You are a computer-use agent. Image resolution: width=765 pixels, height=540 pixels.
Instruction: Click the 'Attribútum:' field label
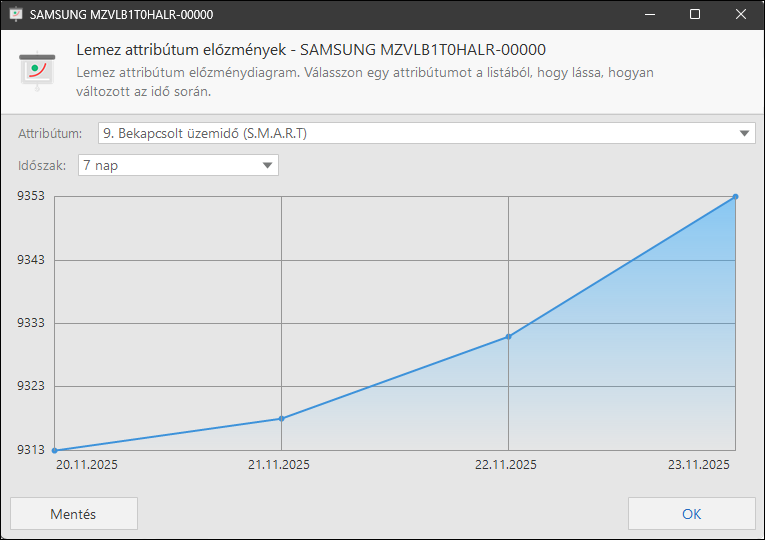[x=50, y=133]
